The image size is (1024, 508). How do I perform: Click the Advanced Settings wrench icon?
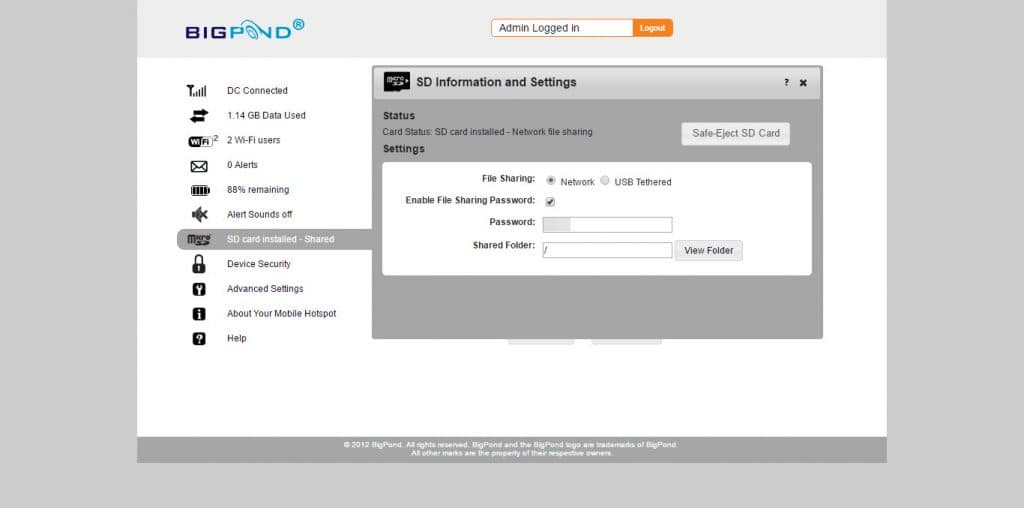coord(199,289)
